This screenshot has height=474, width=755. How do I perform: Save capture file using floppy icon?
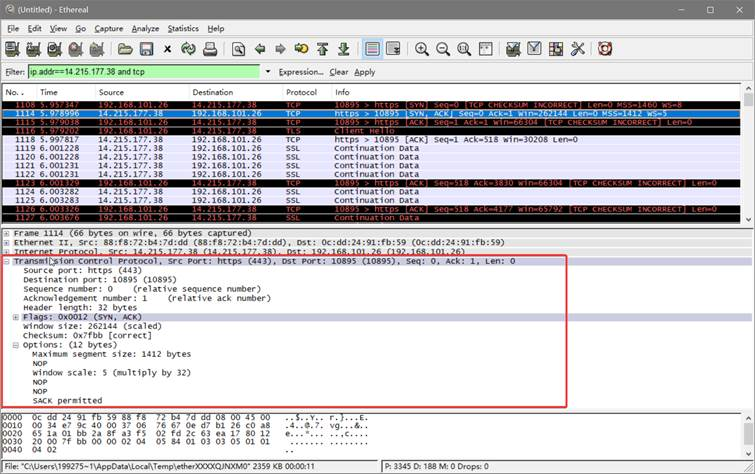tap(146, 49)
